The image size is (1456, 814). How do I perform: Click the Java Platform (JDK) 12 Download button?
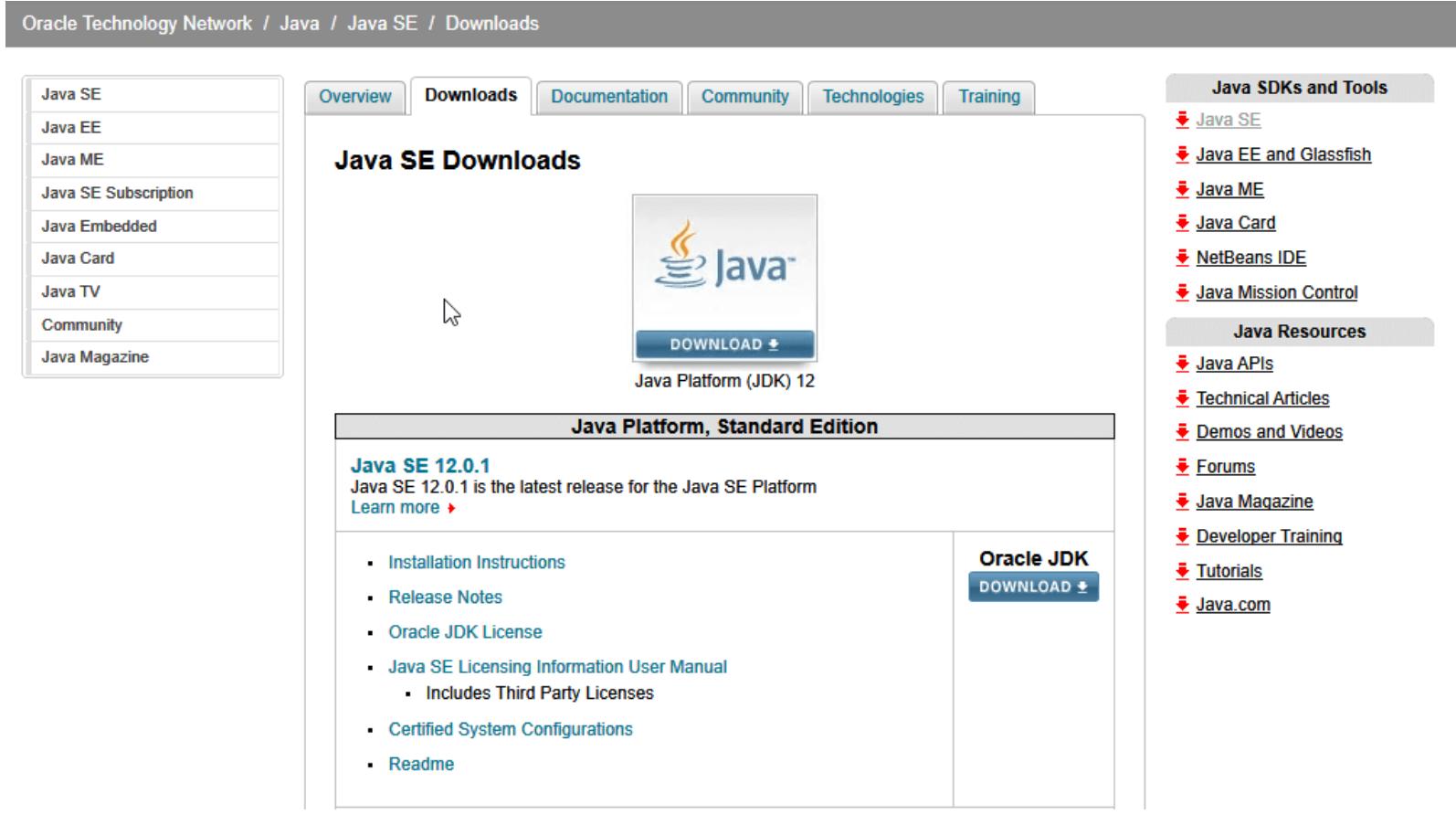[x=724, y=344]
